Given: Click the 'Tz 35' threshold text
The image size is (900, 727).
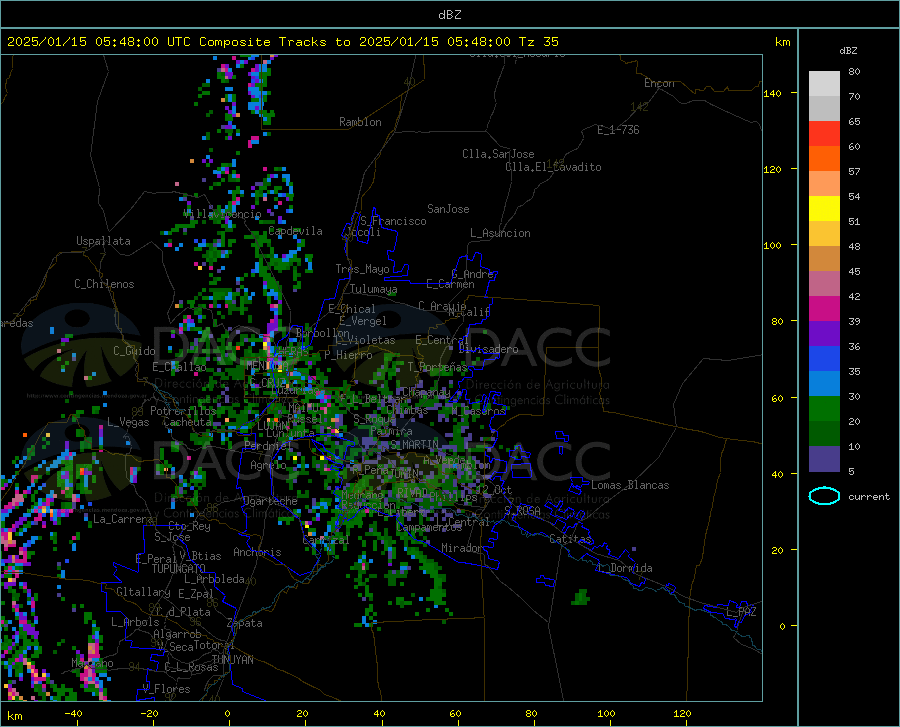Looking at the screenshot, I should tap(538, 42).
